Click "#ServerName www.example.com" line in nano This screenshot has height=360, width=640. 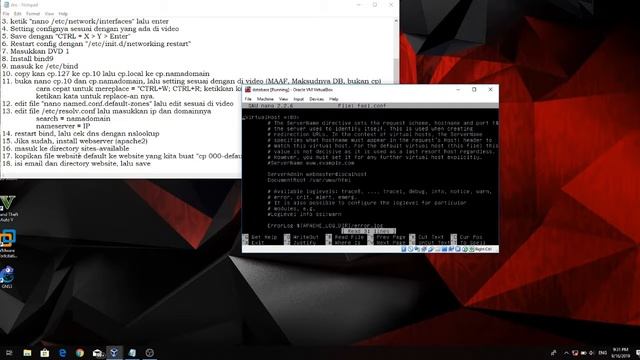tap(311, 162)
